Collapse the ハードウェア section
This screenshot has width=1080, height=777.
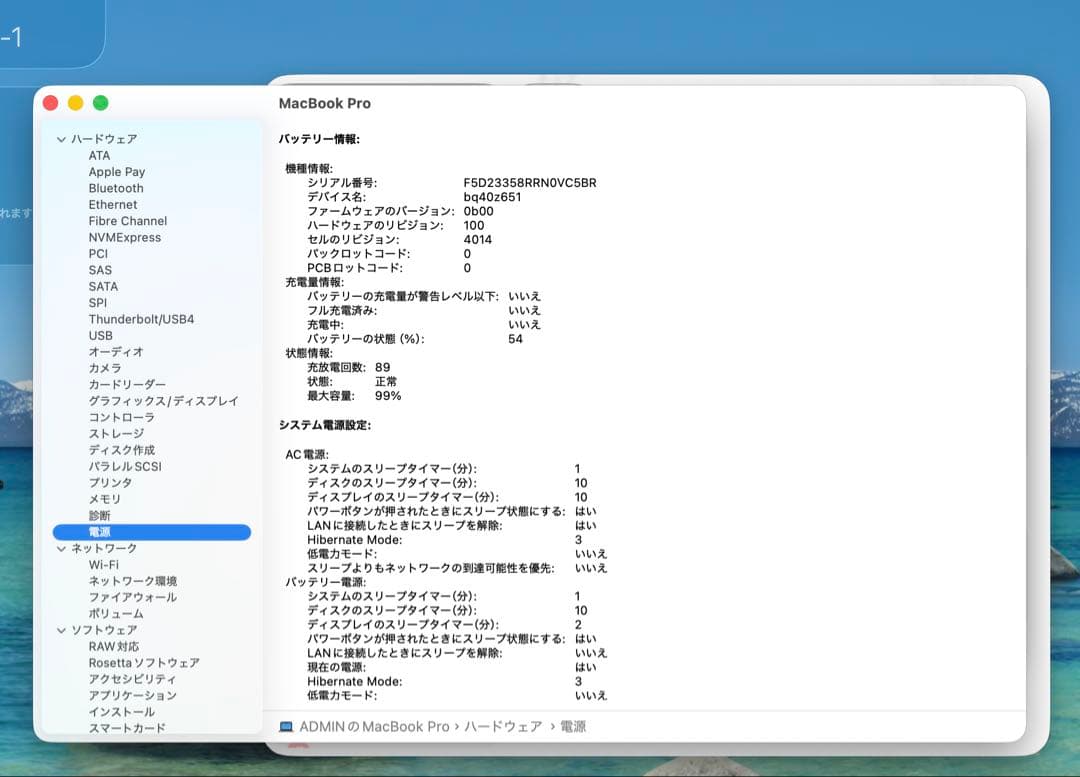point(64,139)
